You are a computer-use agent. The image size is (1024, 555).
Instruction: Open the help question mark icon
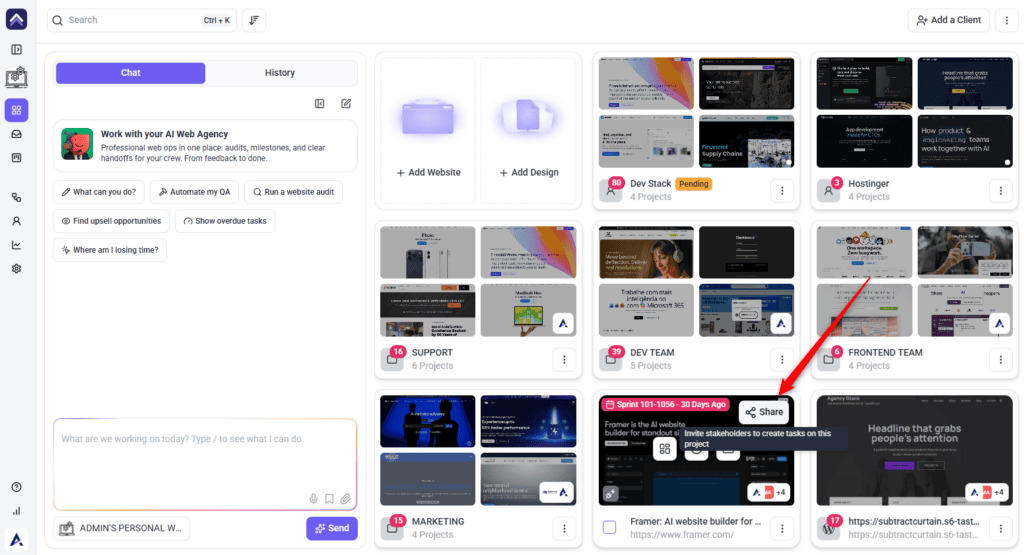coord(16,487)
